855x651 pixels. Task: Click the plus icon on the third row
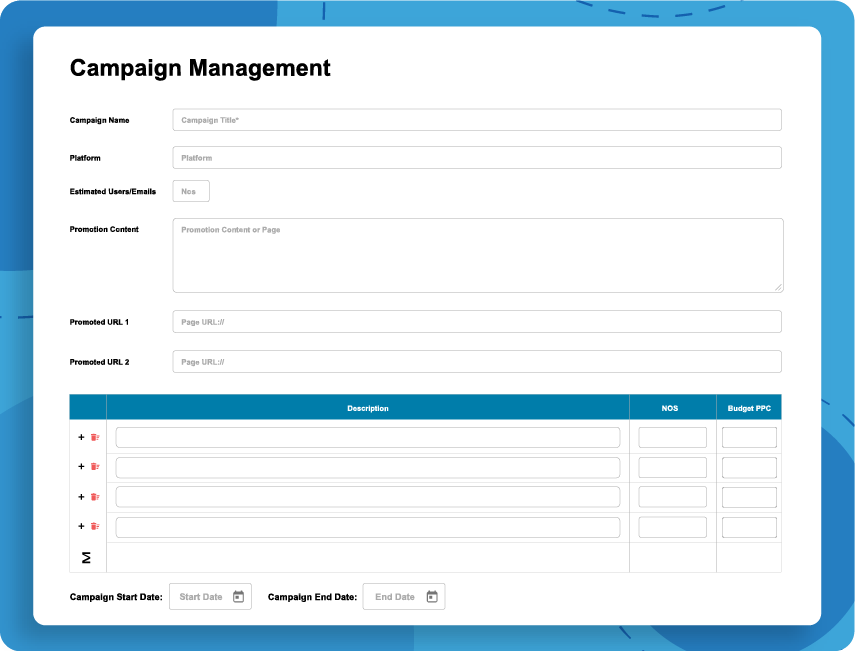[x=81, y=497]
